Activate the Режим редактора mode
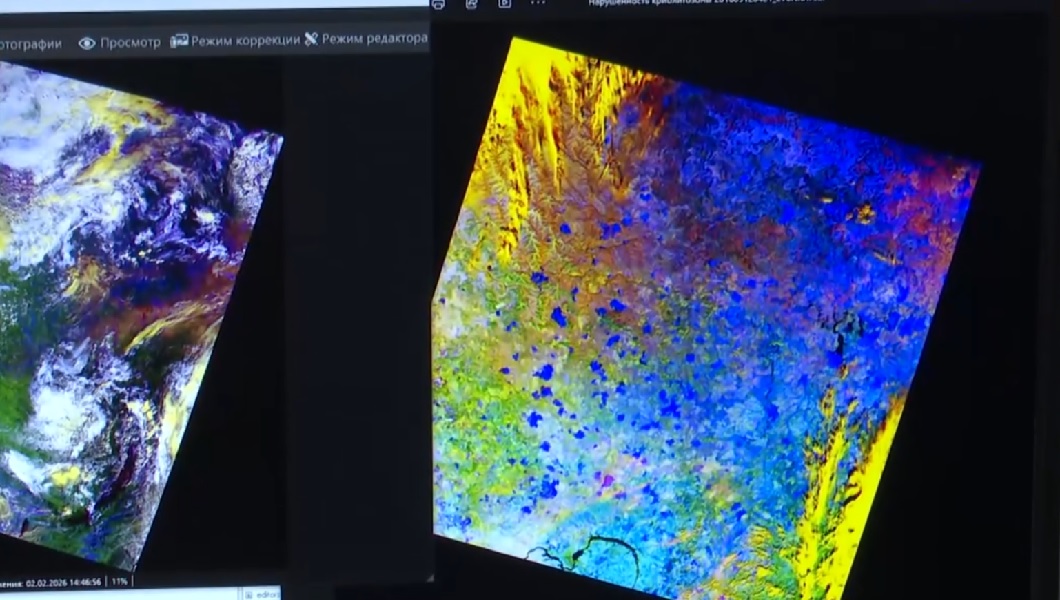Screen dimensions: 1060x600 point(374,39)
